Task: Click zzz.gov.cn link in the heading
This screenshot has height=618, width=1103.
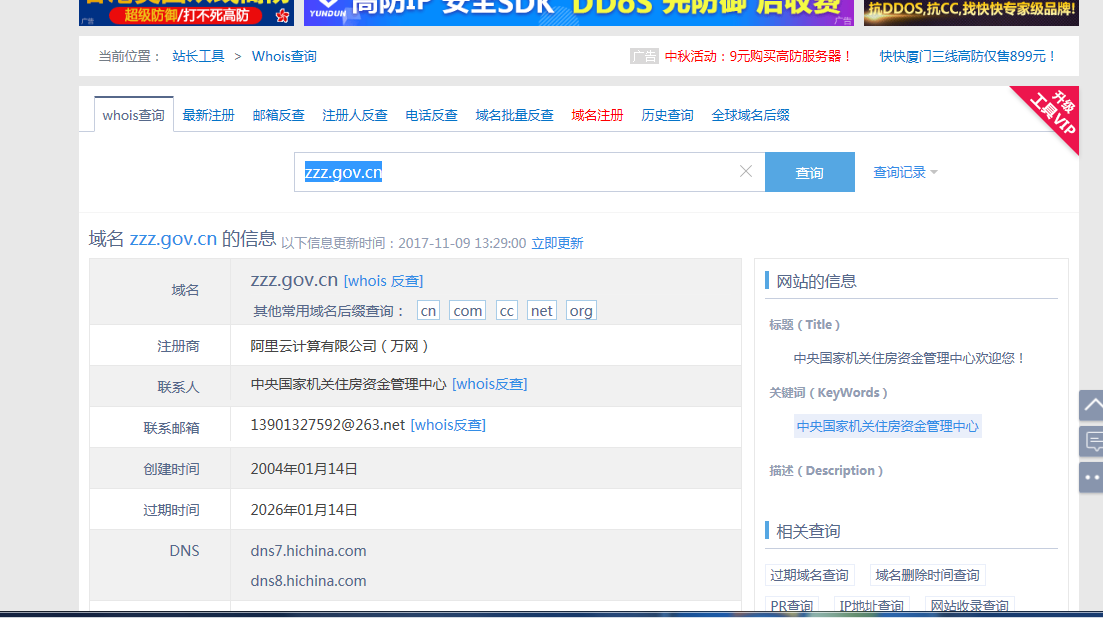Action: (x=173, y=239)
